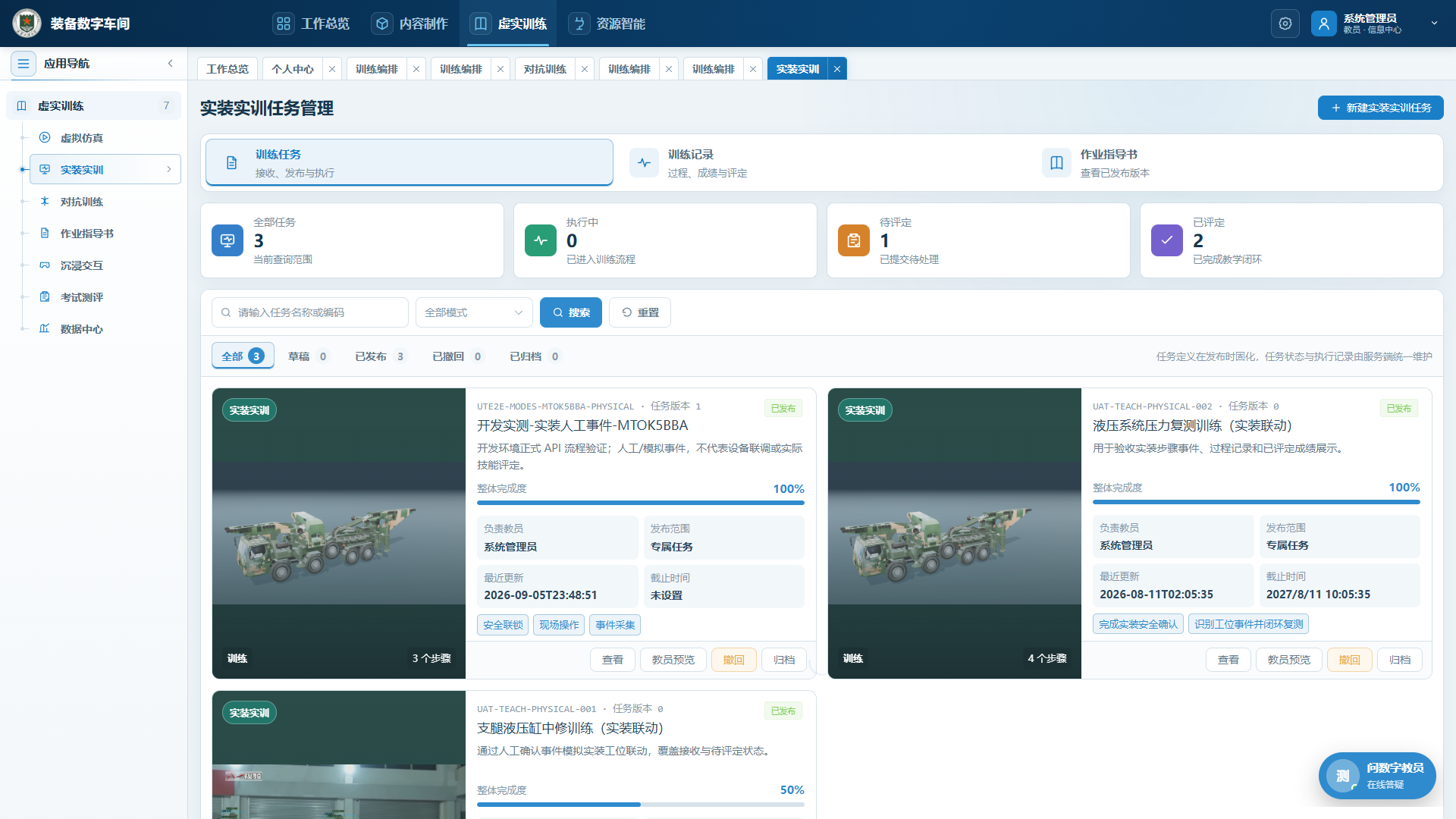Click the 安全联锁 step tag

(x=503, y=625)
